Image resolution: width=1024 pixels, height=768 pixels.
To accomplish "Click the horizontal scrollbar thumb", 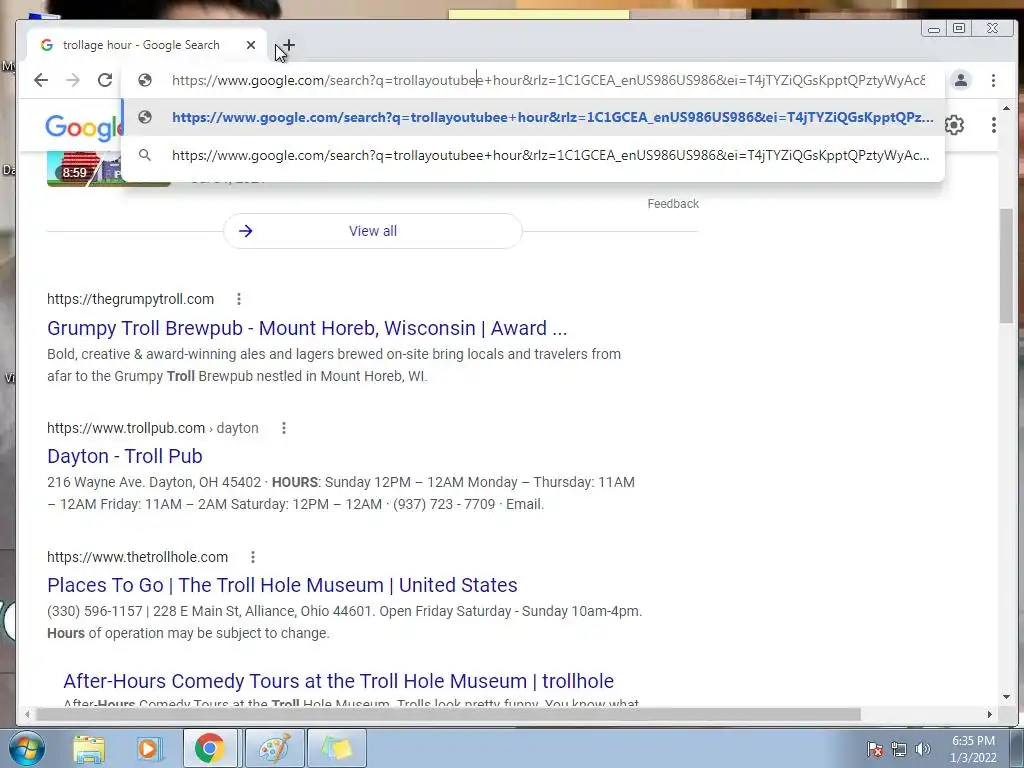I will 448,714.
